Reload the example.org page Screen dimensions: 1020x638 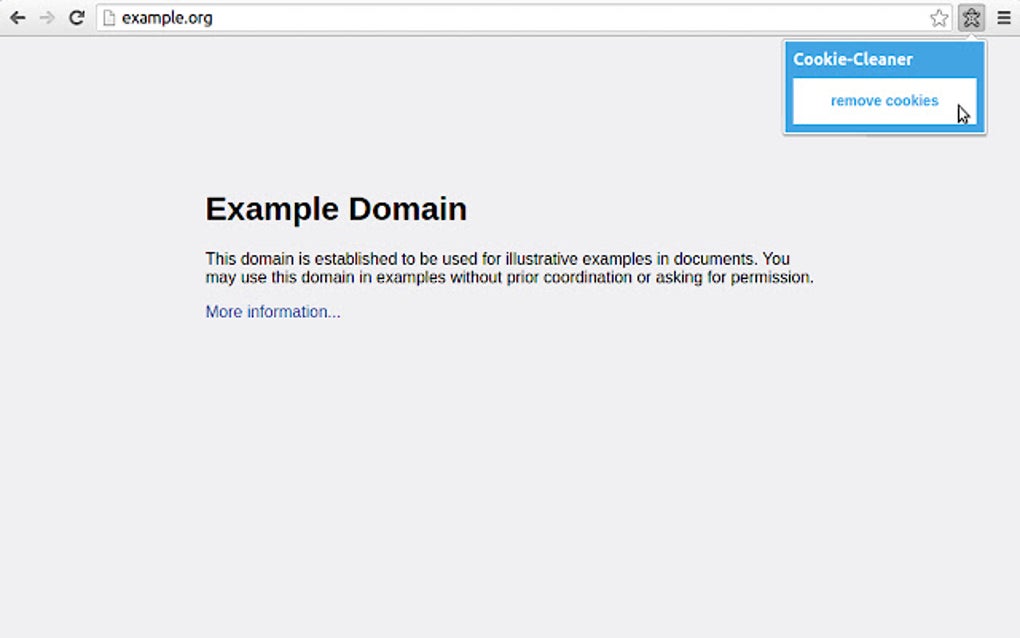coord(76,17)
